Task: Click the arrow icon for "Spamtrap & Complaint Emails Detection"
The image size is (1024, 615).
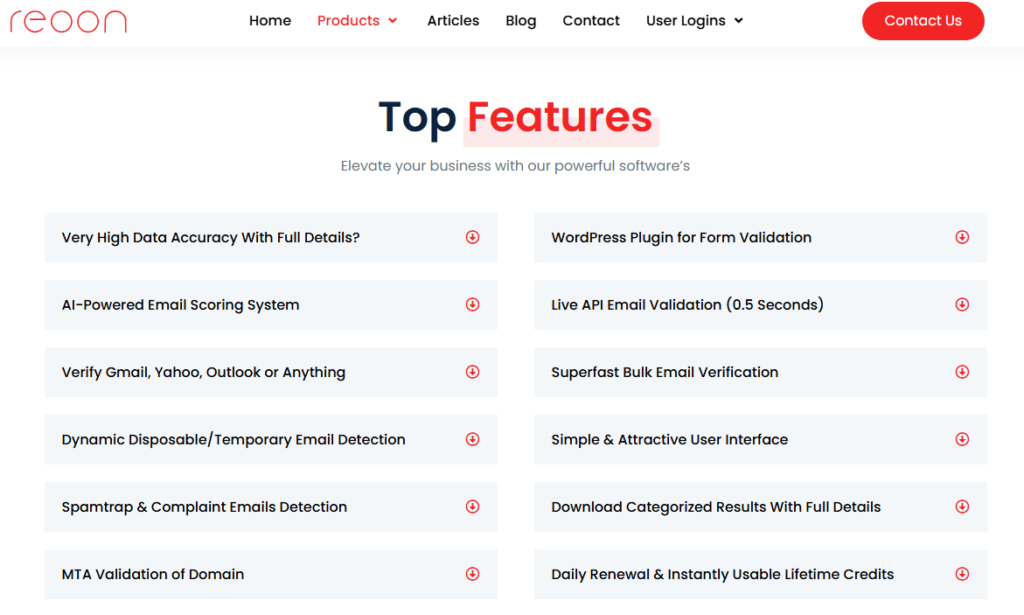Action: [x=472, y=506]
